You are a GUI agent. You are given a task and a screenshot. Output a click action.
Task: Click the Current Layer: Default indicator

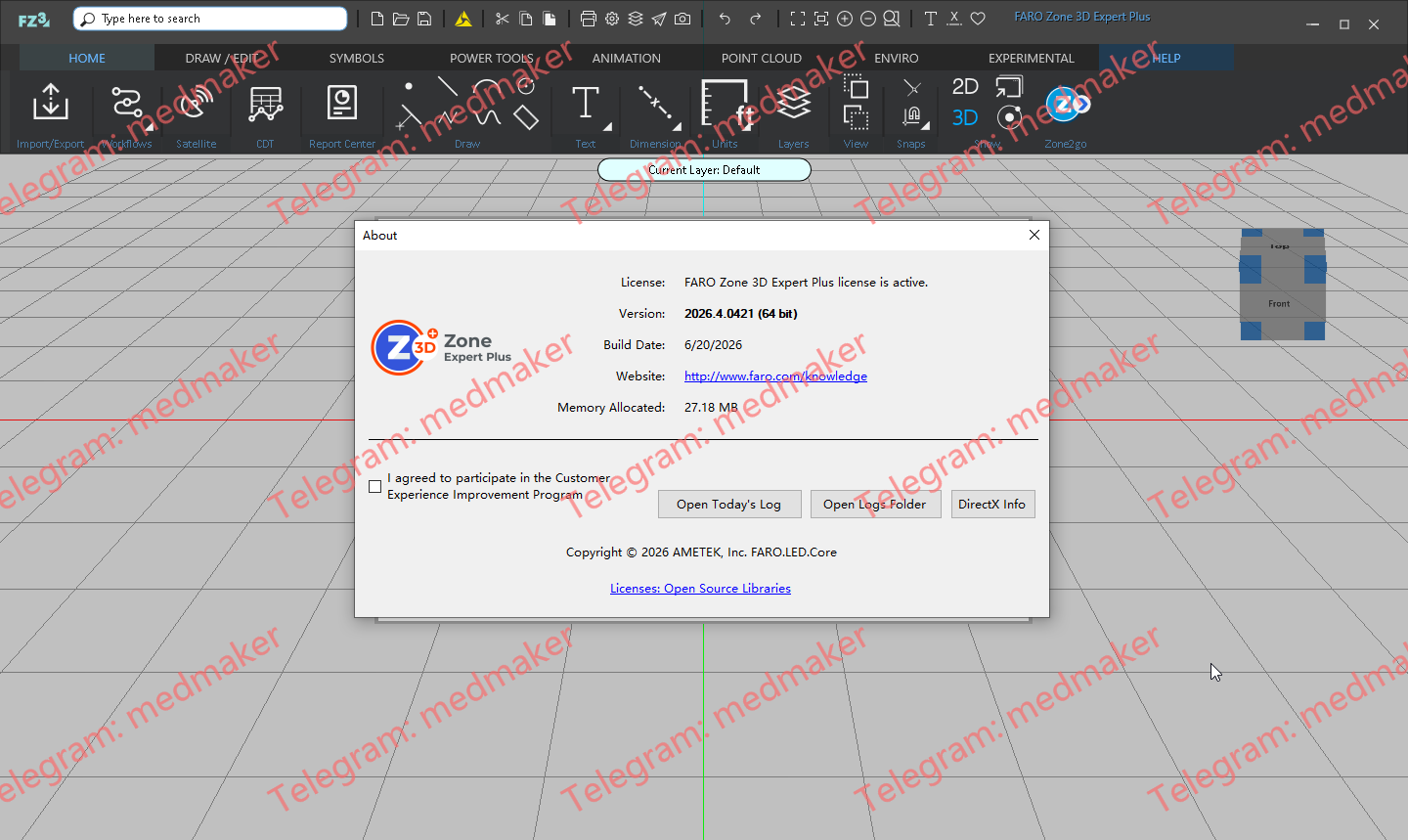[x=704, y=170]
